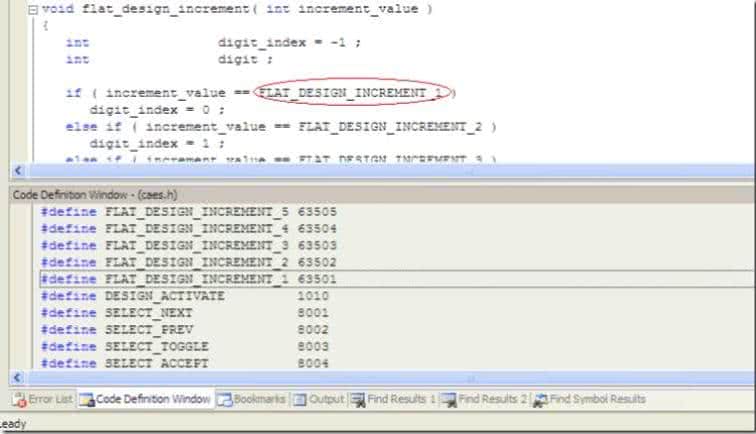
Task: Click the Find Symbol Results tab icon
Action: point(540,399)
